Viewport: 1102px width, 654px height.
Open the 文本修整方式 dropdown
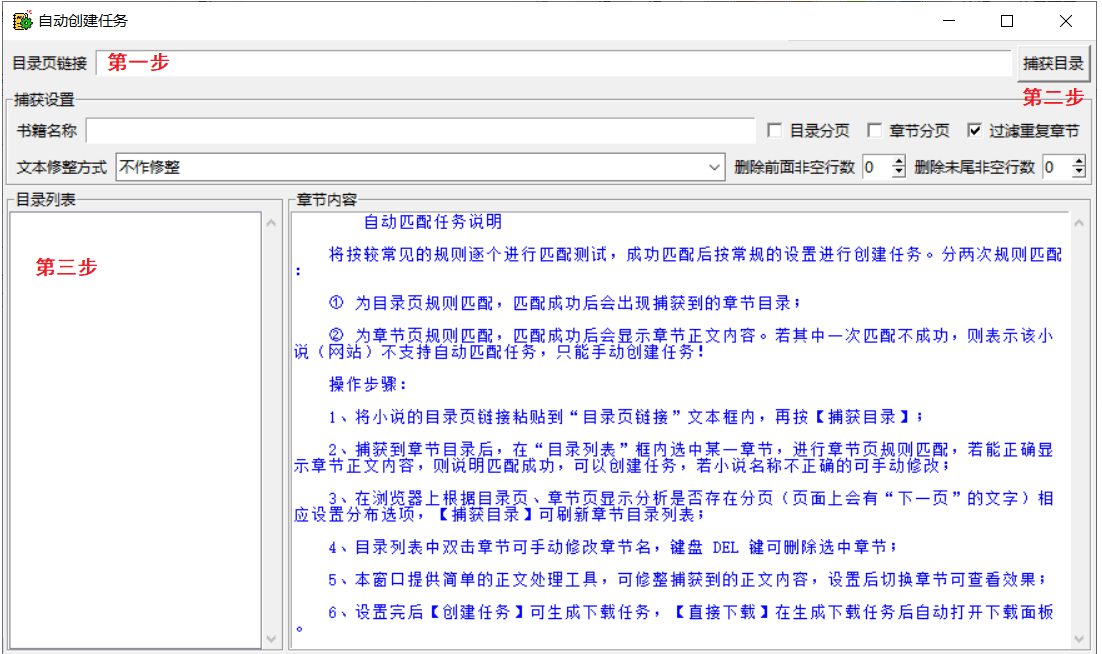coord(714,167)
